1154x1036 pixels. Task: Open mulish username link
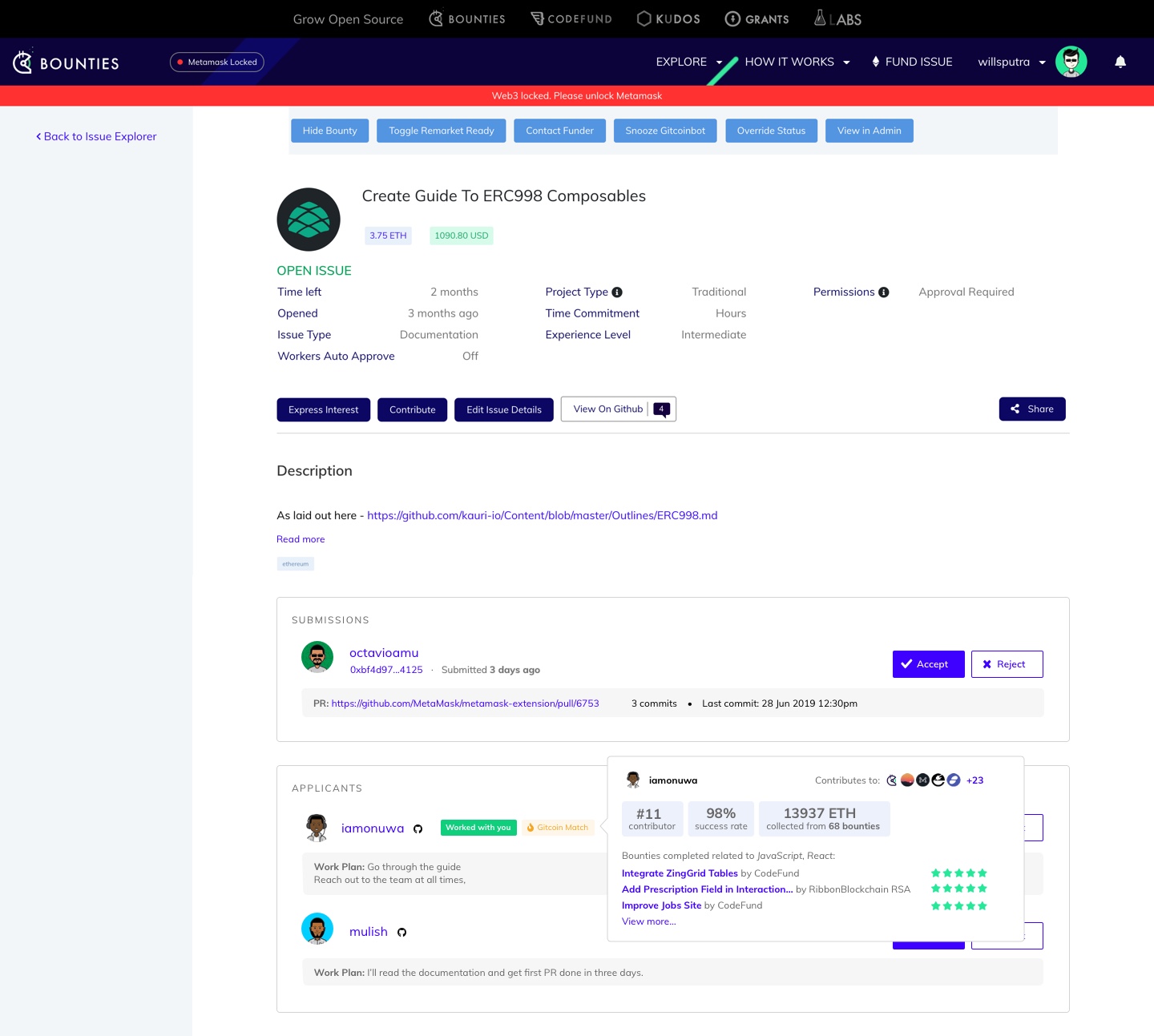[x=369, y=932]
